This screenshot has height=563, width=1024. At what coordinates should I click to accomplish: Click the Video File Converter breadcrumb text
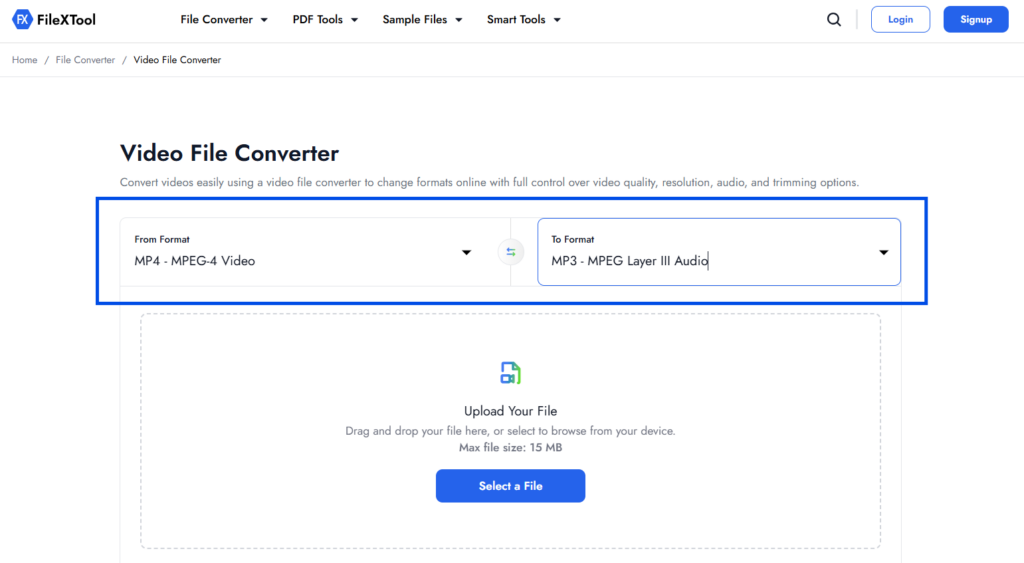[177, 60]
